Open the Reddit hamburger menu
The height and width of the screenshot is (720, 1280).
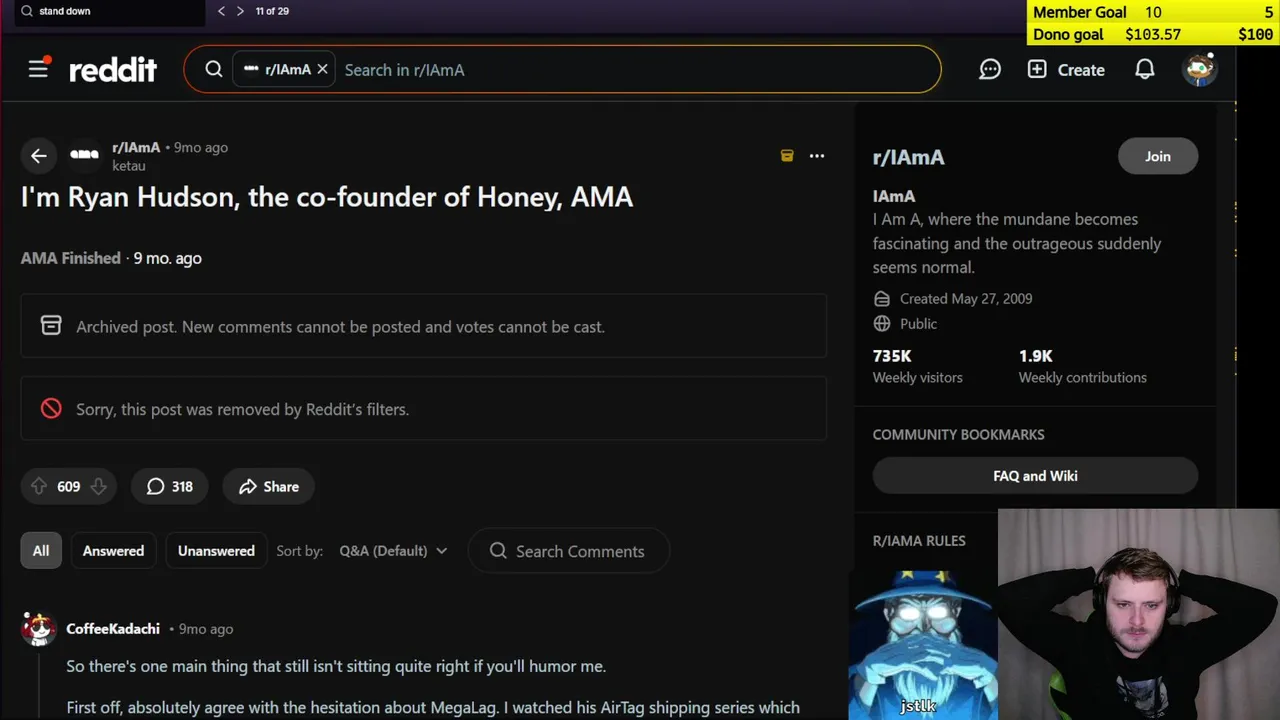click(38, 69)
